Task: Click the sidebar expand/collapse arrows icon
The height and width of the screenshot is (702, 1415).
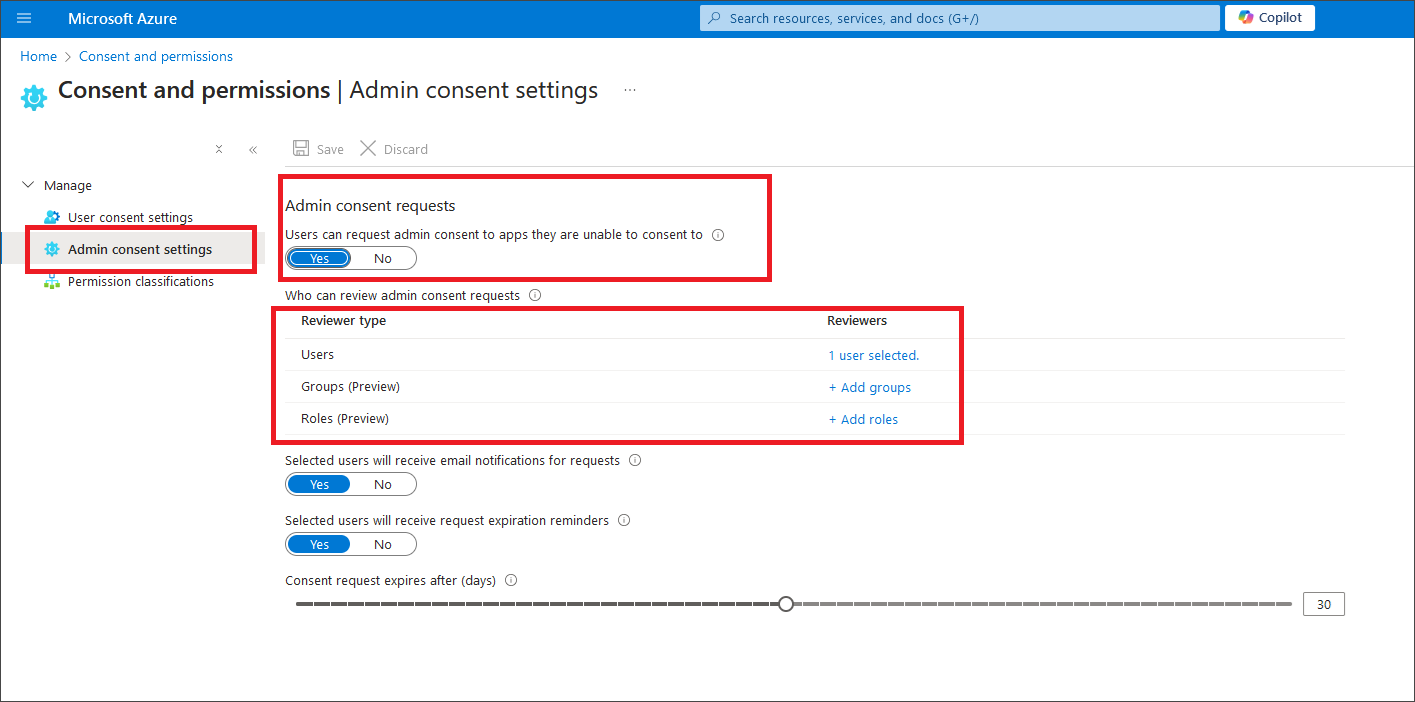Action: [x=219, y=150]
